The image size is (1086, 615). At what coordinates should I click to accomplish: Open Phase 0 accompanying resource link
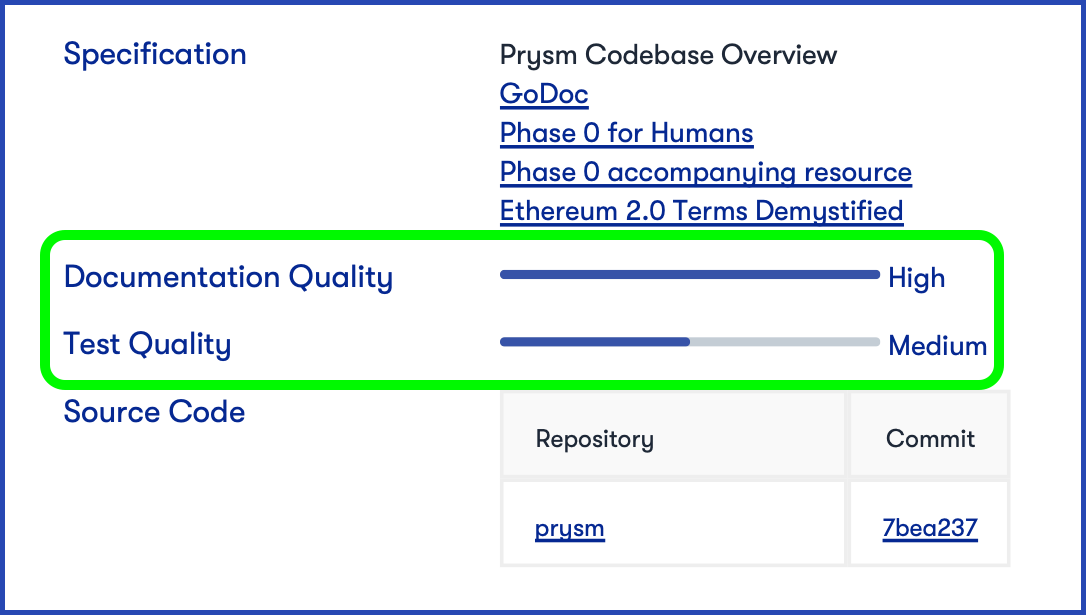(x=705, y=172)
